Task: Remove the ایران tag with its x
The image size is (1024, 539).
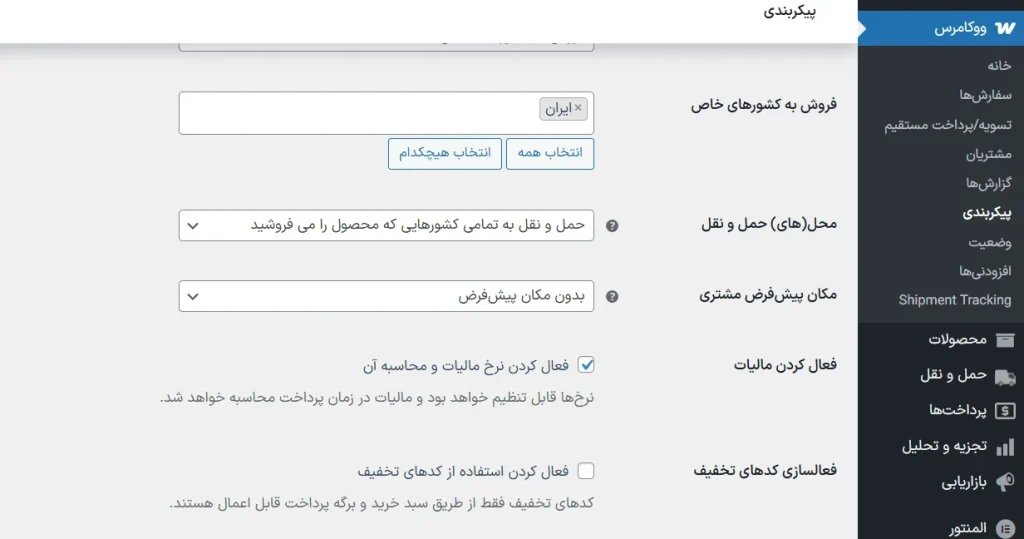Action: click(578, 108)
